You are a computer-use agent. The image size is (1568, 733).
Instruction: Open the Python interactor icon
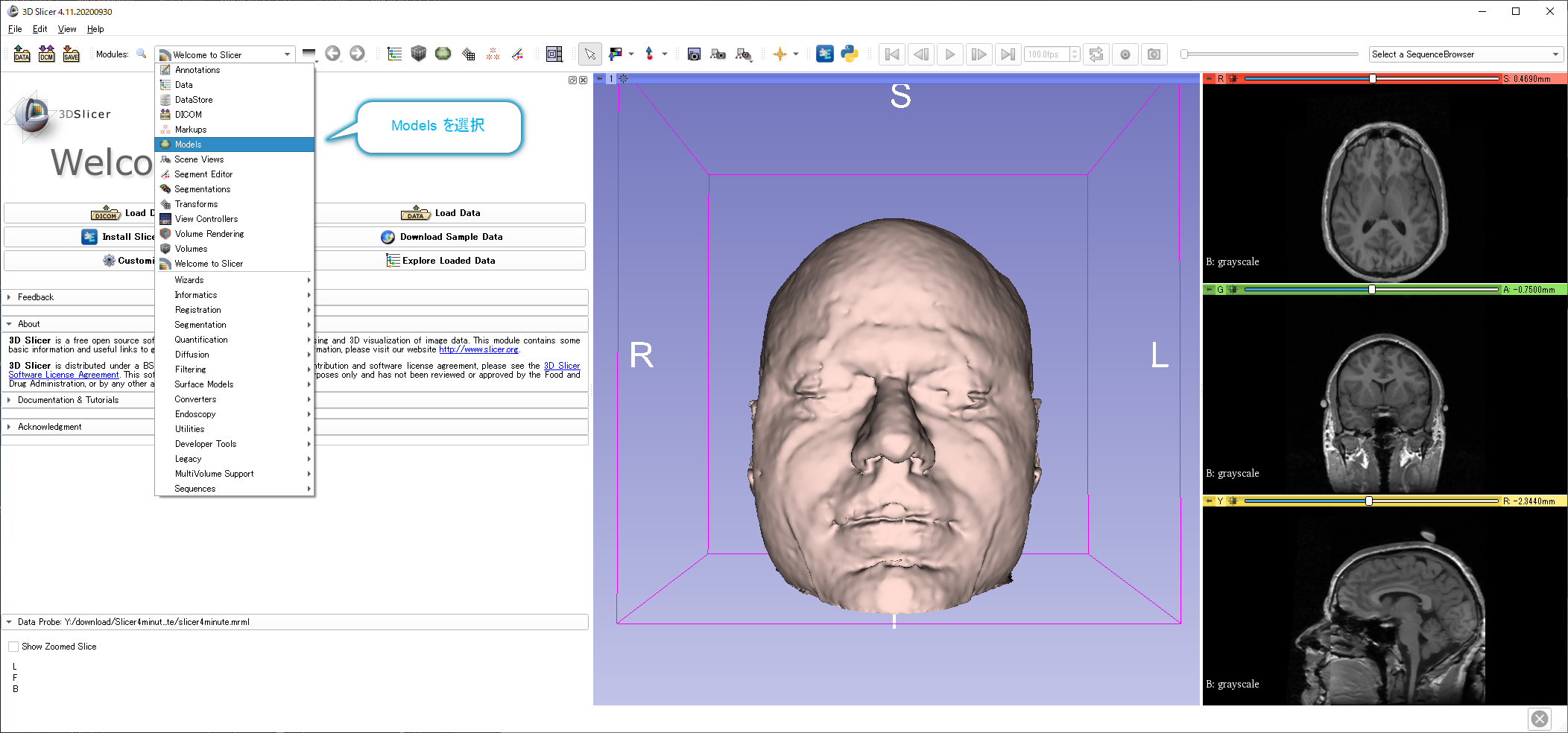click(x=850, y=54)
